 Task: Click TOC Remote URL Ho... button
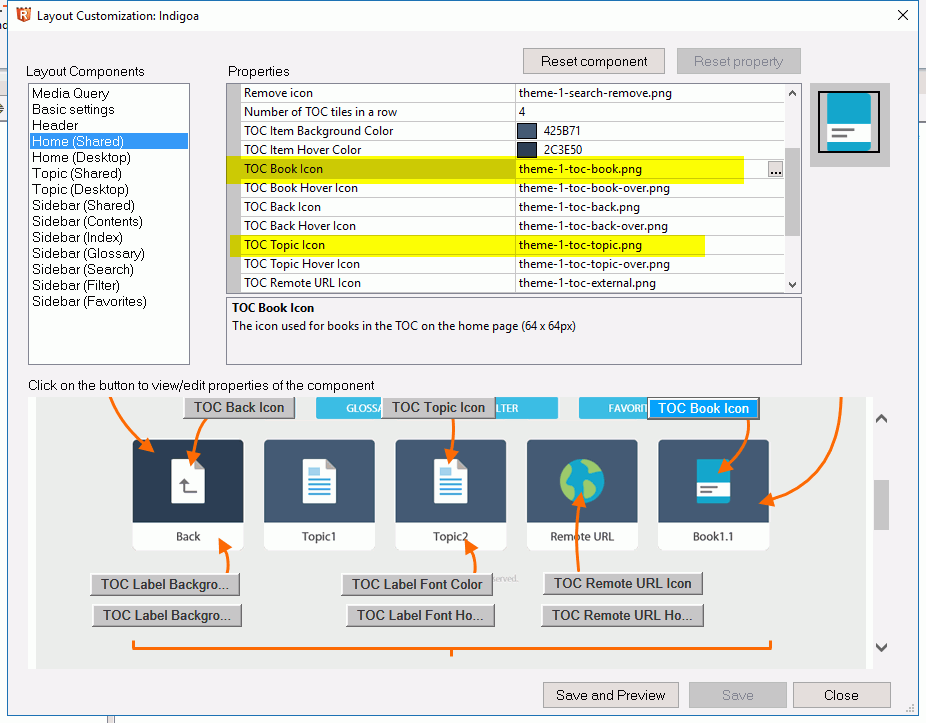[x=622, y=615]
